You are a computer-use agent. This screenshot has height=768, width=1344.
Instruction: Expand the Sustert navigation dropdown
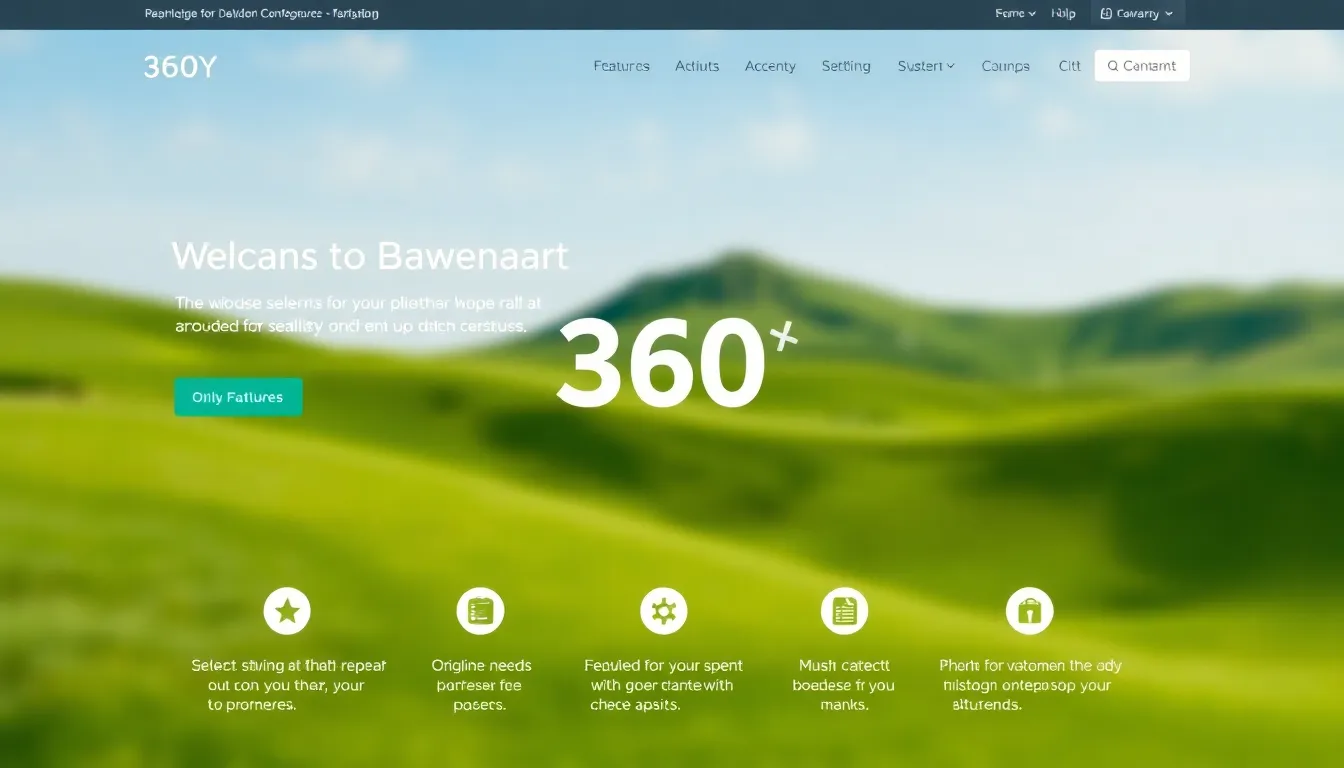click(x=926, y=66)
